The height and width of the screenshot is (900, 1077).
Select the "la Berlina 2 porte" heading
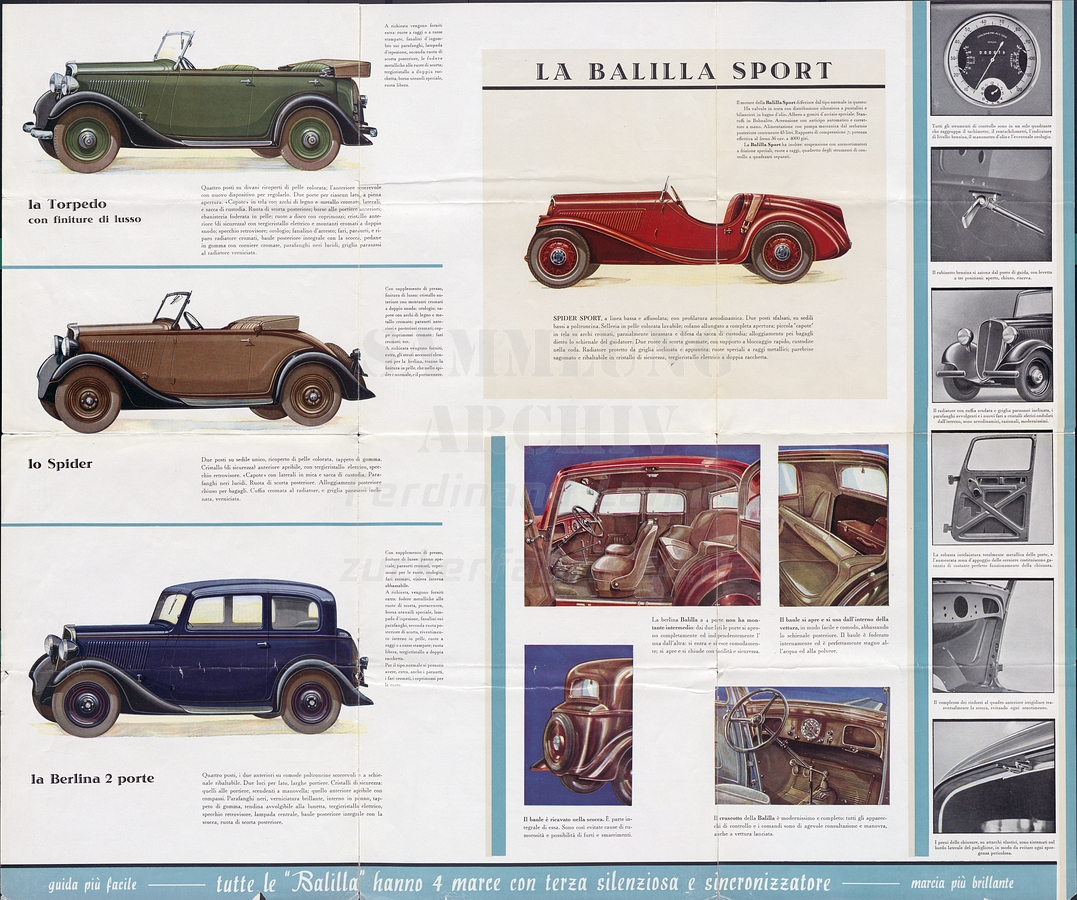pos(92,778)
